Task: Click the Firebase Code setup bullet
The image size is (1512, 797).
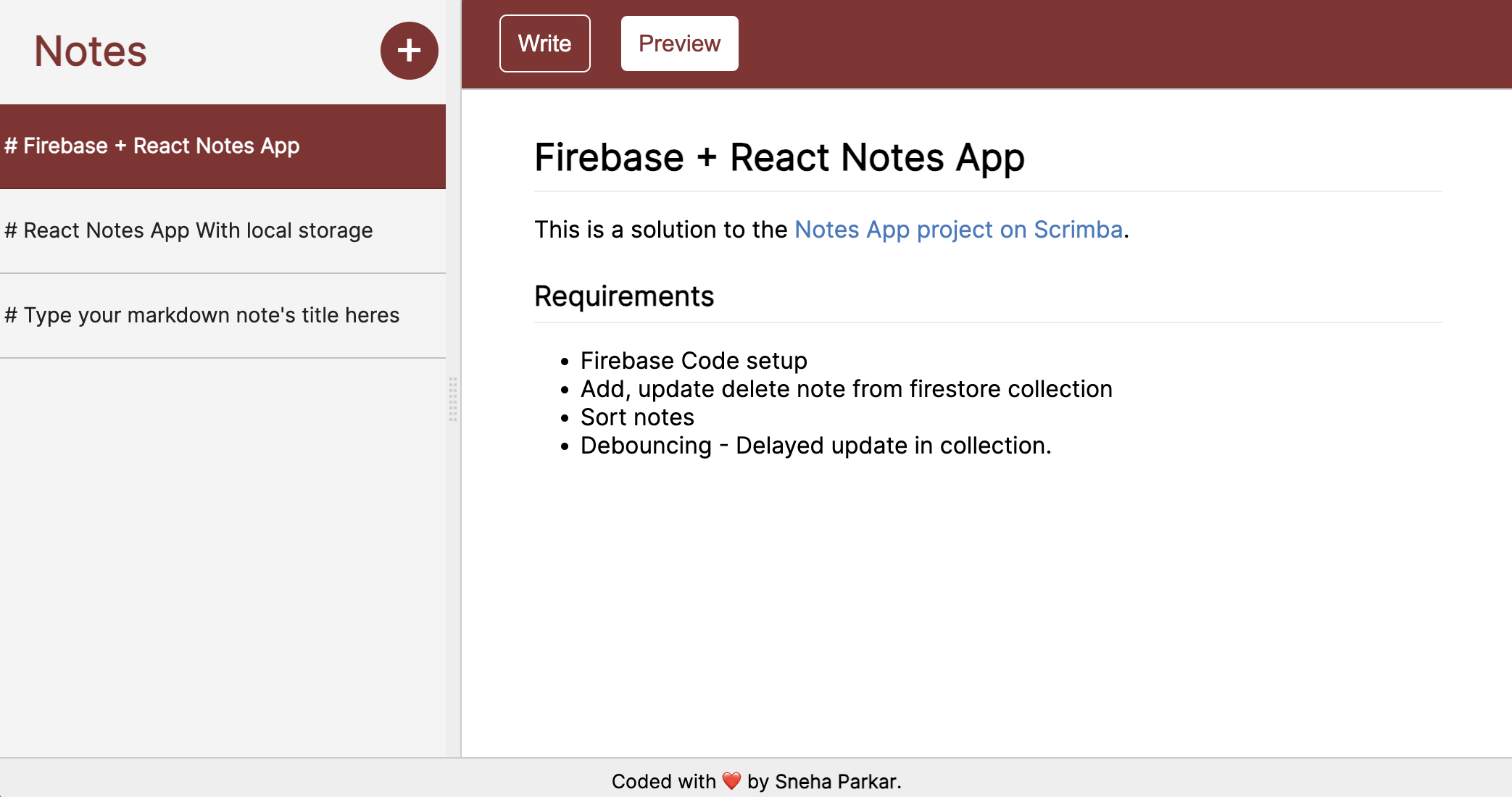Action: (694, 361)
